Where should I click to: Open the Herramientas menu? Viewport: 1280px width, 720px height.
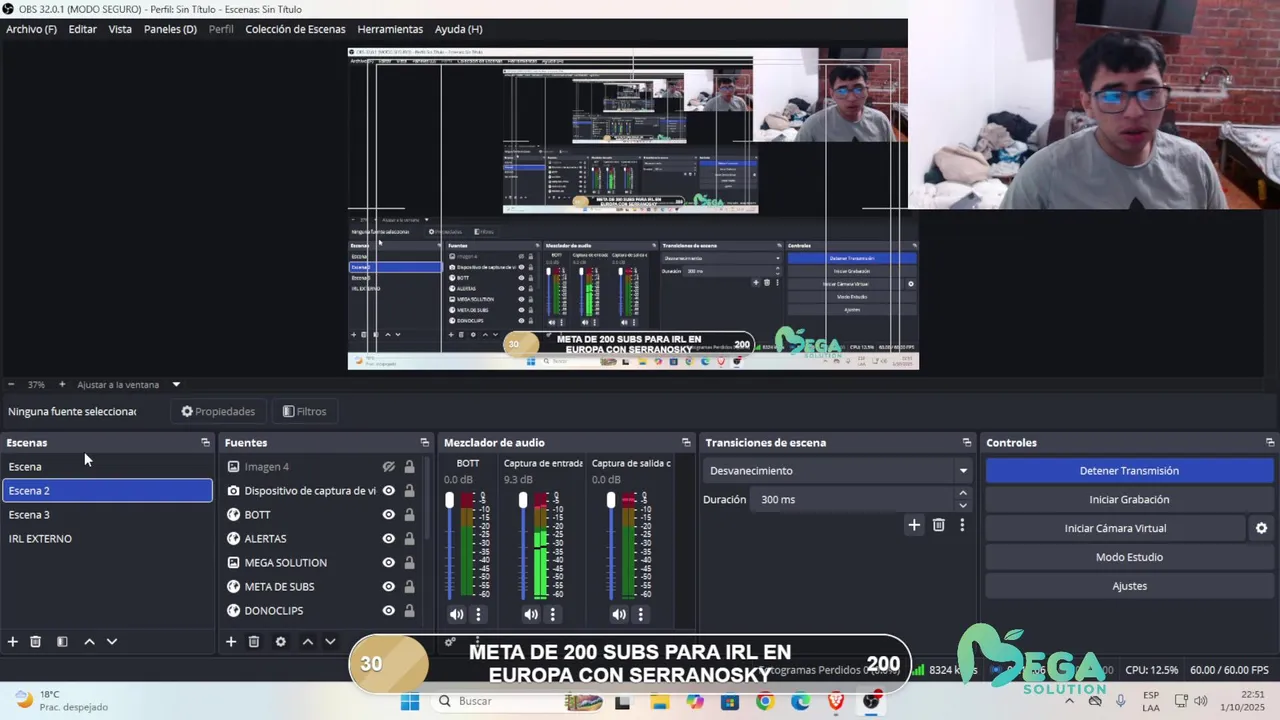tap(390, 29)
